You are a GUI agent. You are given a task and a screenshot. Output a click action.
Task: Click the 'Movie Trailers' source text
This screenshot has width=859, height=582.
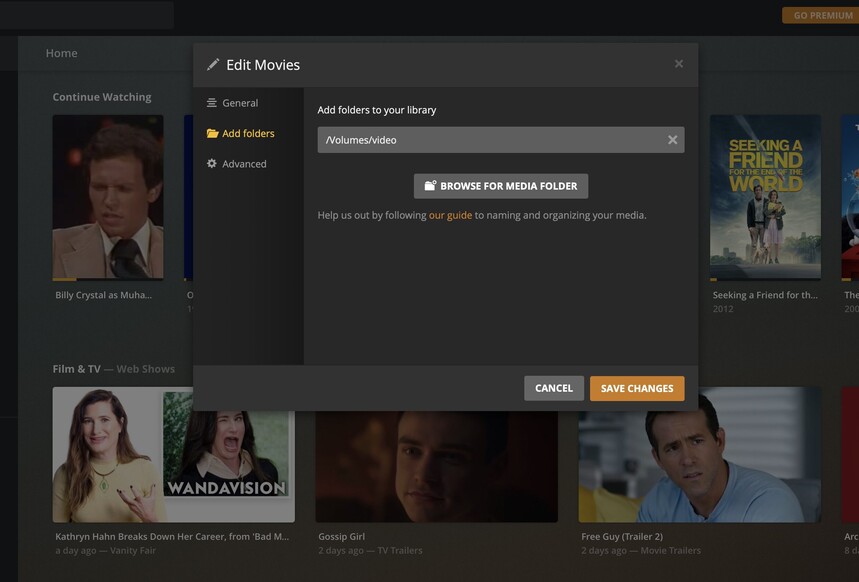(x=671, y=550)
